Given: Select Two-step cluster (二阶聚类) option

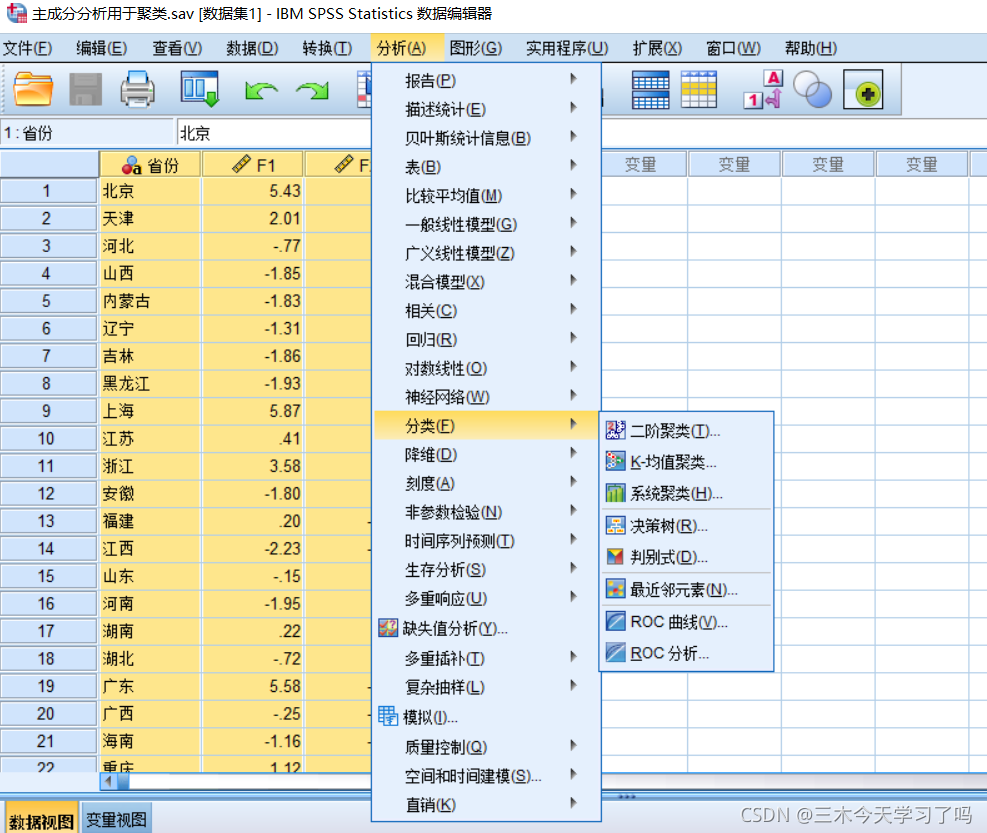Looking at the screenshot, I should click(x=686, y=431).
